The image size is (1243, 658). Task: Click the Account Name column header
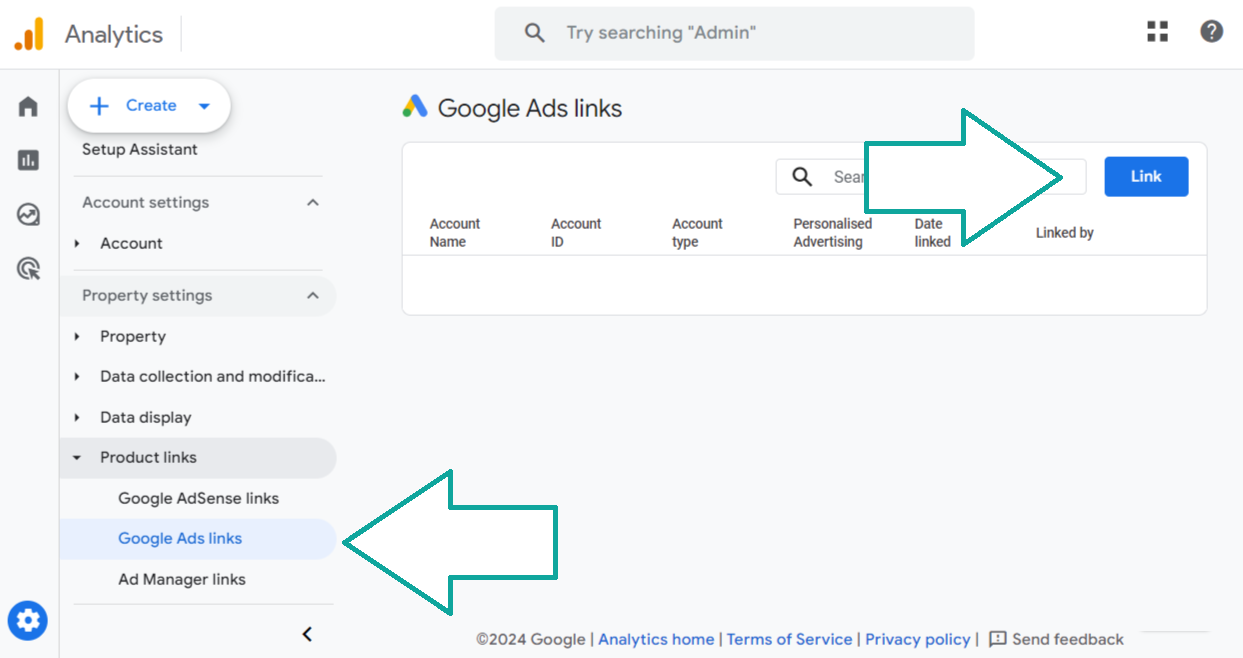tap(455, 233)
